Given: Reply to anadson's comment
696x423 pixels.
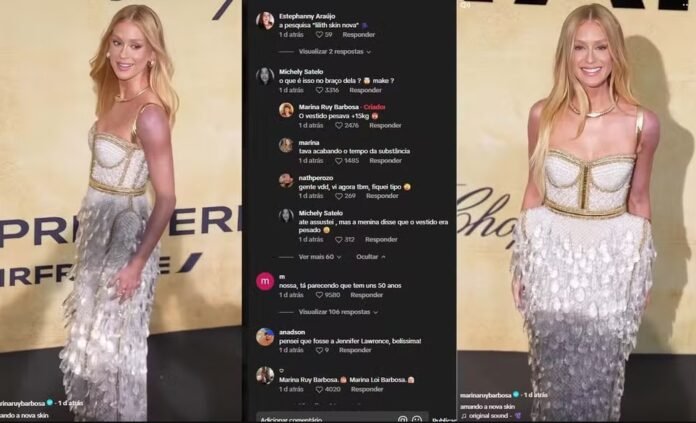Looking at the screenshot, I should click(355, 350).
